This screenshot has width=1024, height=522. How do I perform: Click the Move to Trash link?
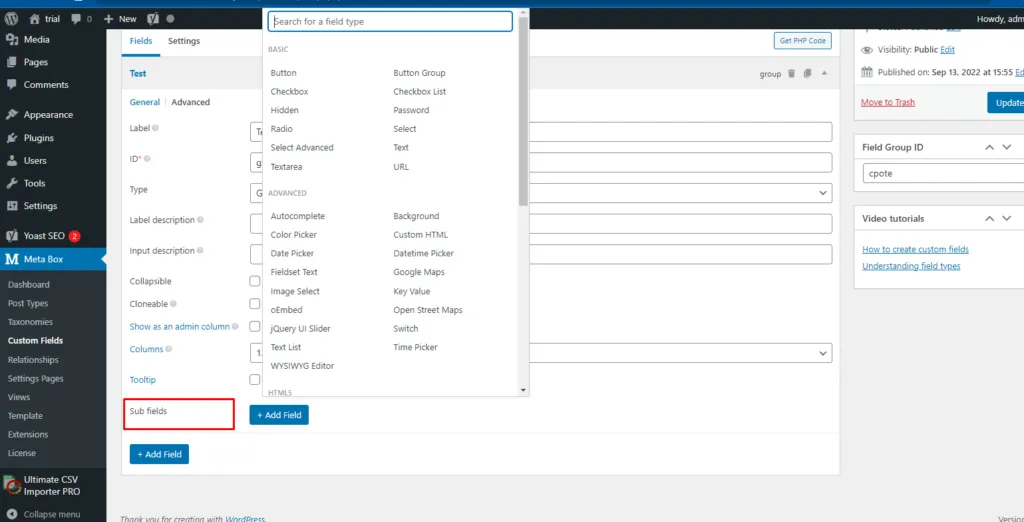[x=887, y=102]
